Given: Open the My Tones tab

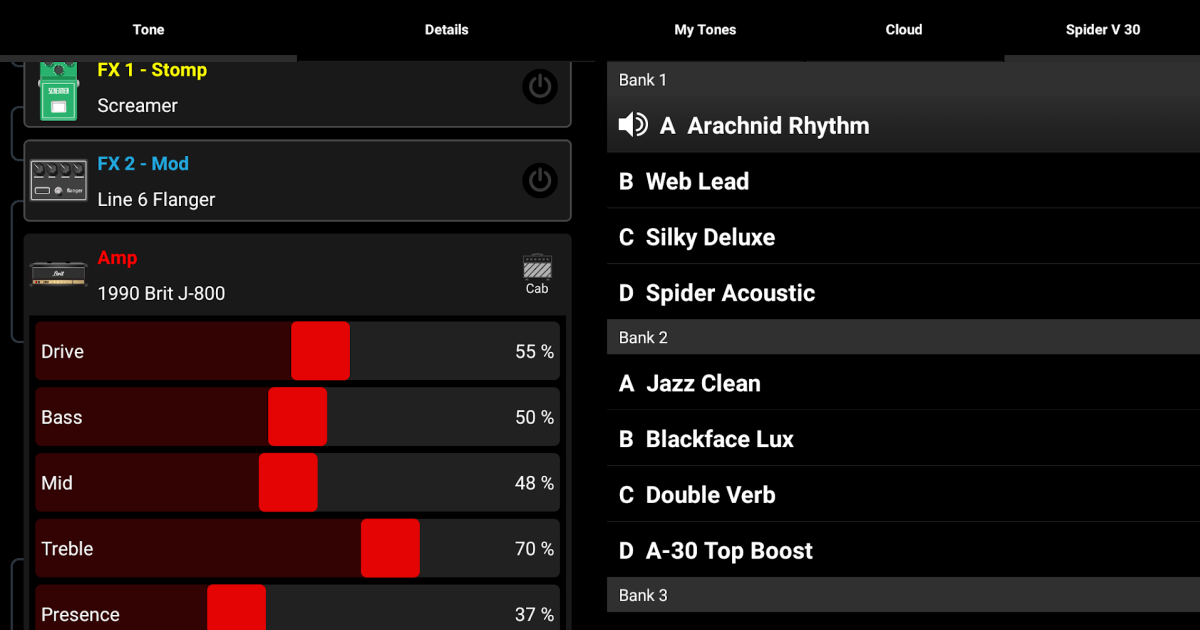Looking at the screenshot, I should (705, 30).
